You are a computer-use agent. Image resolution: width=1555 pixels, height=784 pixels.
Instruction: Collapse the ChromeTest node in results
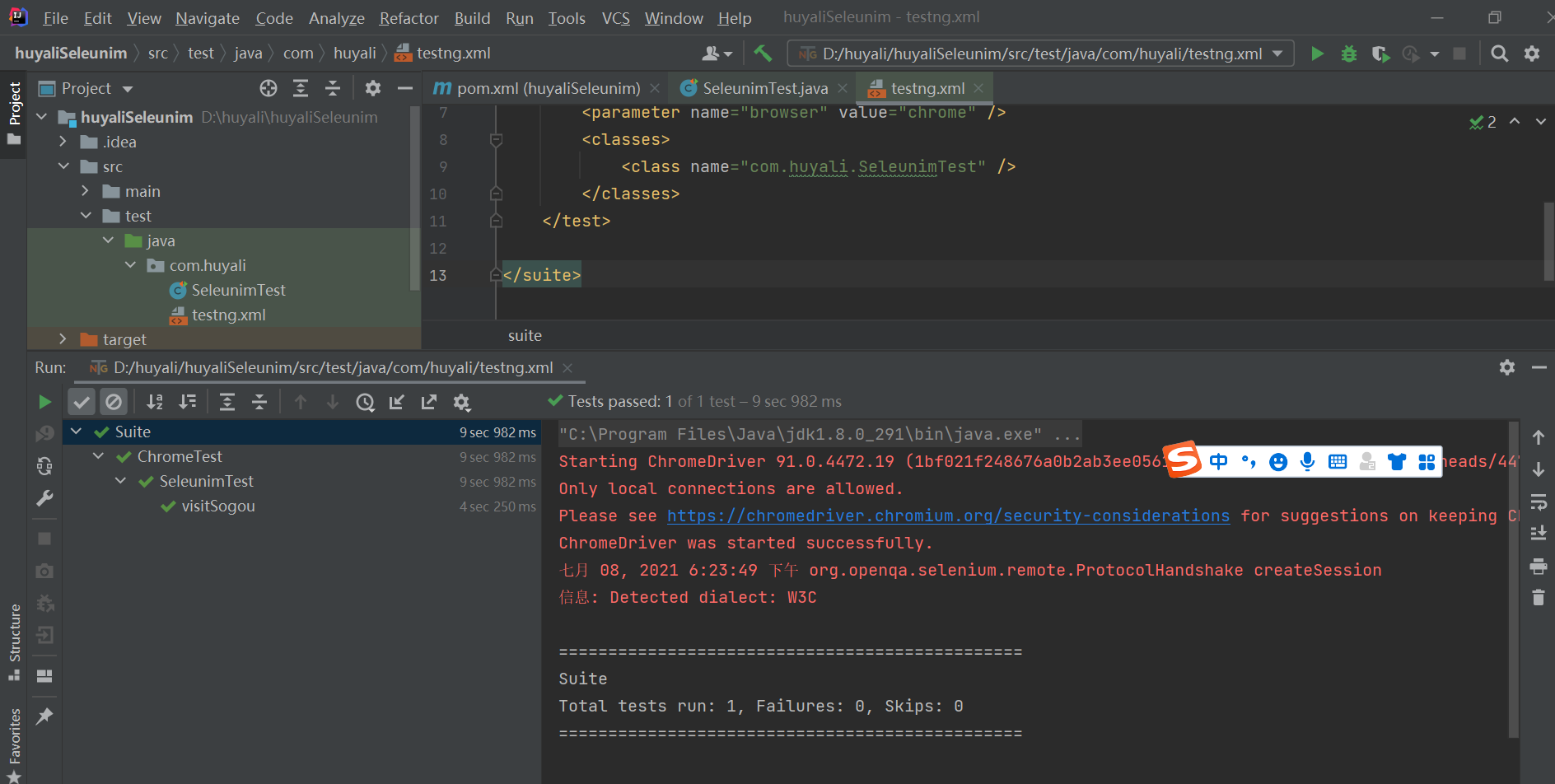pos(98,456)
